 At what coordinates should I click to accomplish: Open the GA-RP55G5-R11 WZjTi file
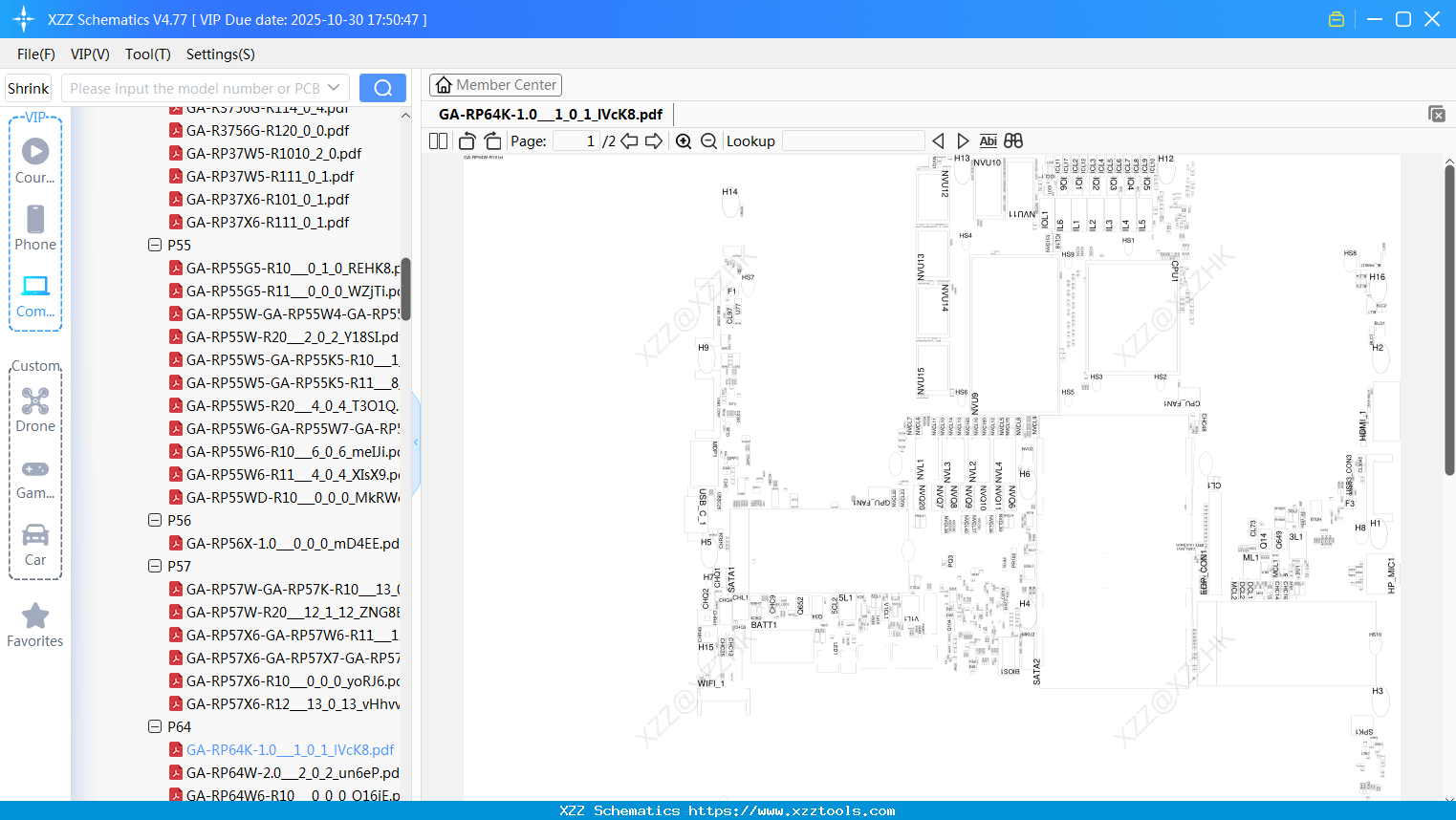pos(293,291)
